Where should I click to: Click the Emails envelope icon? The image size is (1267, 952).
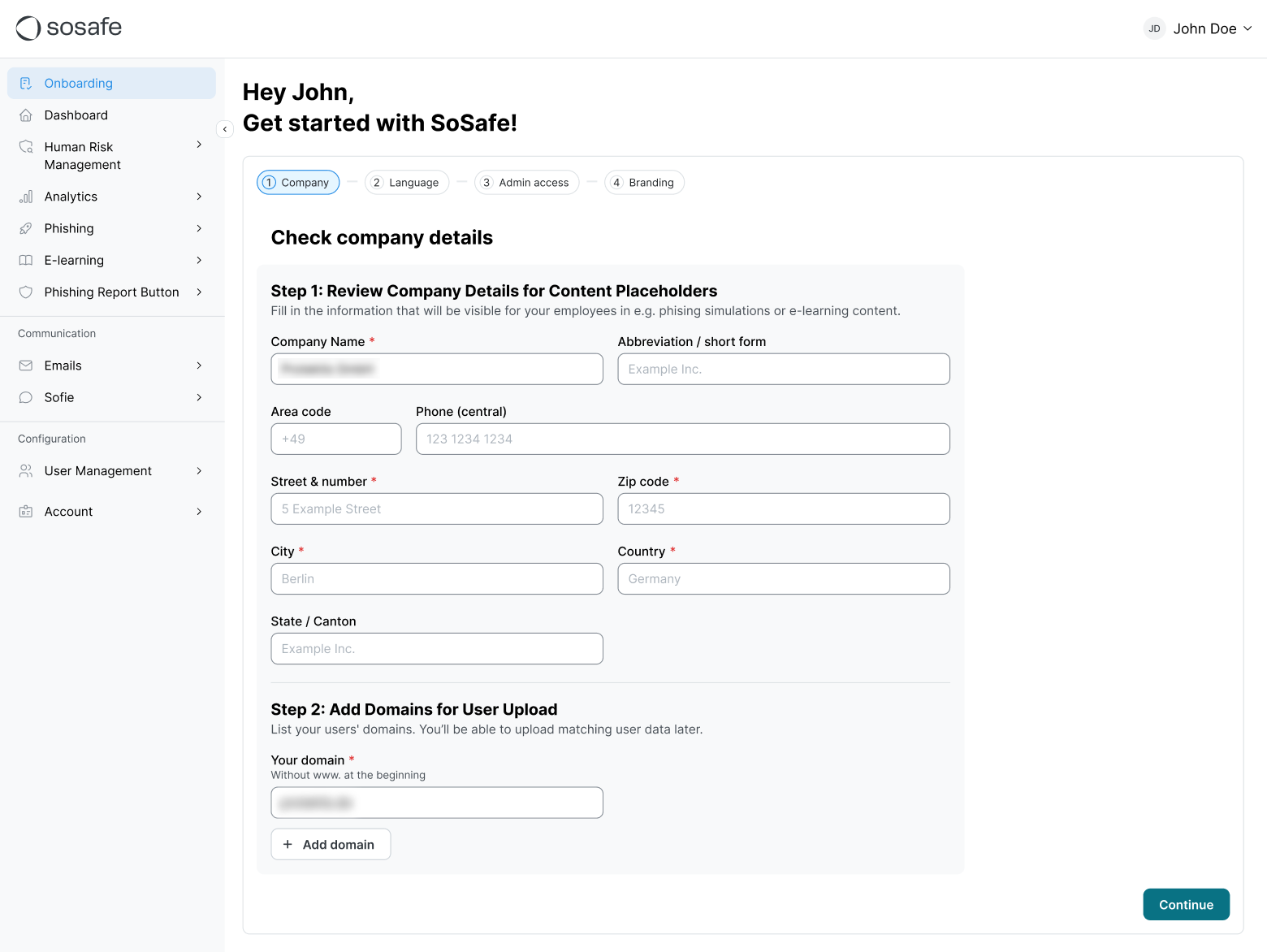point(26,366)
